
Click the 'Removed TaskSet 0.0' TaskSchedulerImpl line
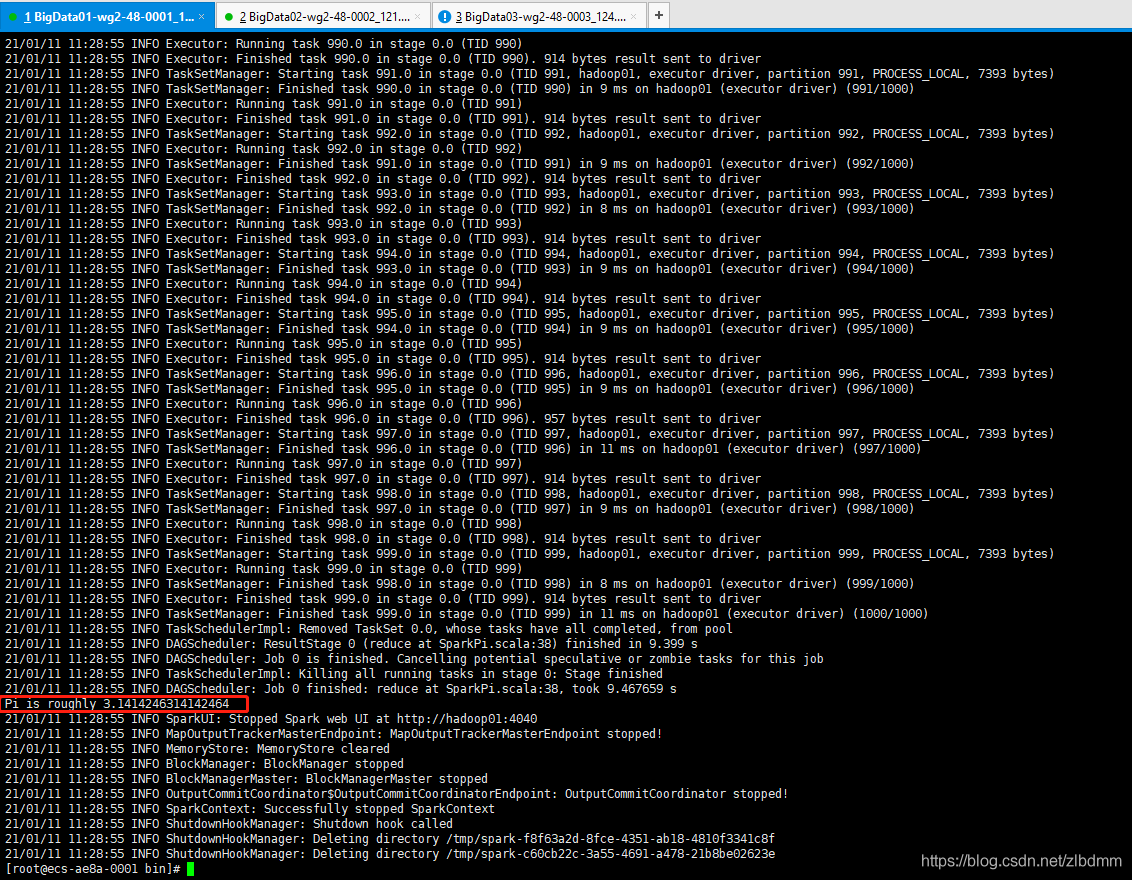(x=368, y=629)
